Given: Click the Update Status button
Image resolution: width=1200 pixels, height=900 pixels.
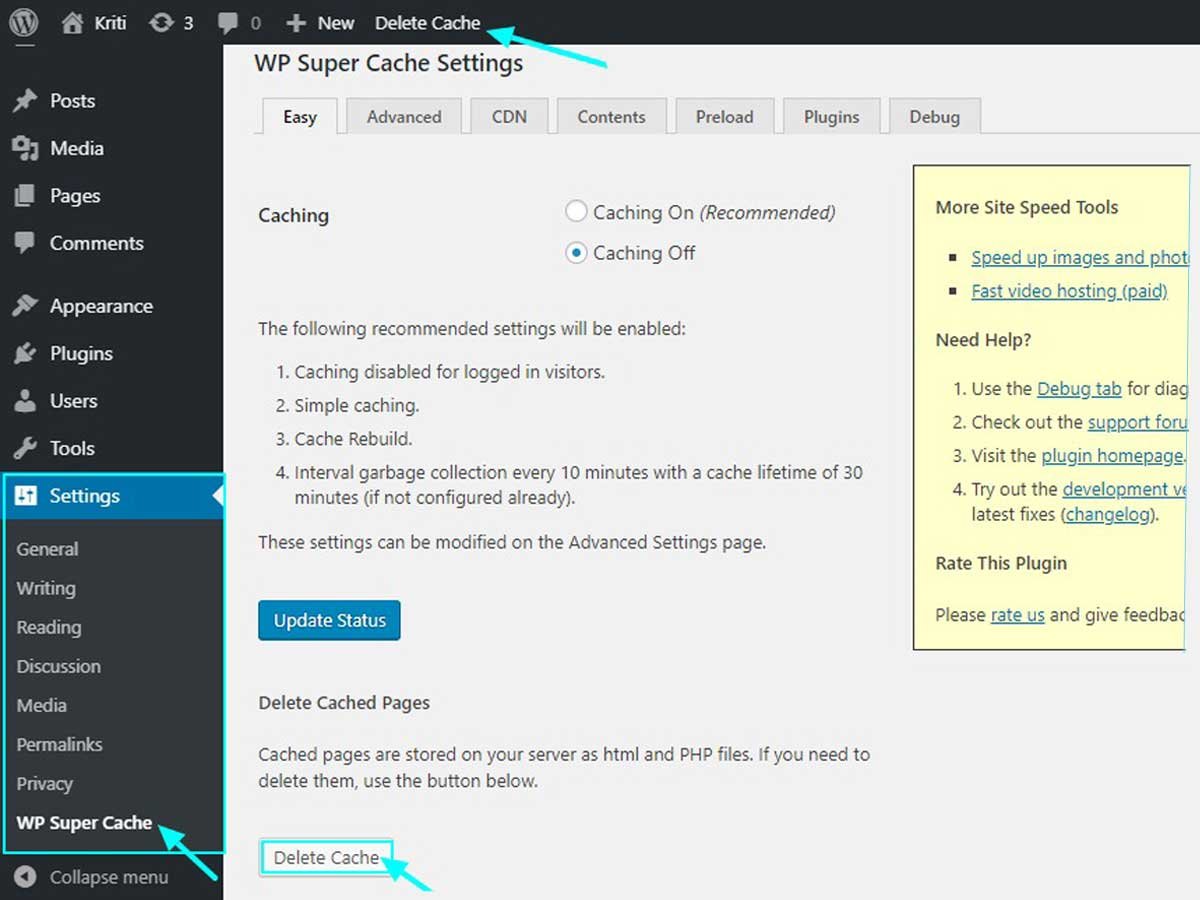Looking at the screenshot, I should tap(329, 620).
